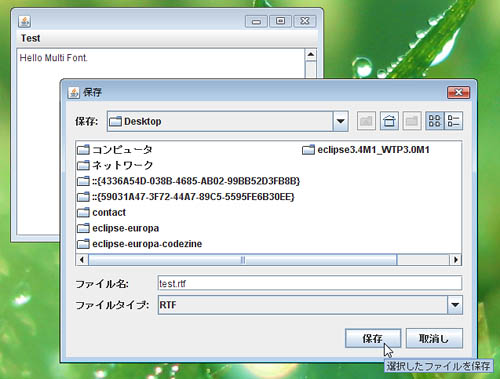Open the Test menu
Screen dimensions: 500x379
[31, 38]
